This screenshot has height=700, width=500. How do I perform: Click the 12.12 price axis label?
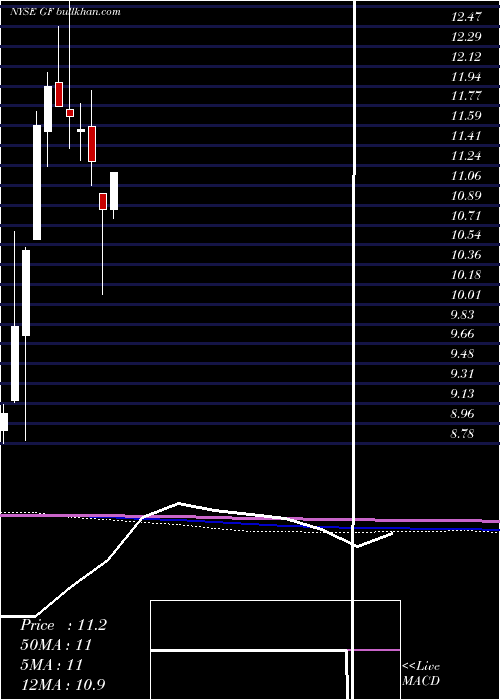click(x=466, y=57)
